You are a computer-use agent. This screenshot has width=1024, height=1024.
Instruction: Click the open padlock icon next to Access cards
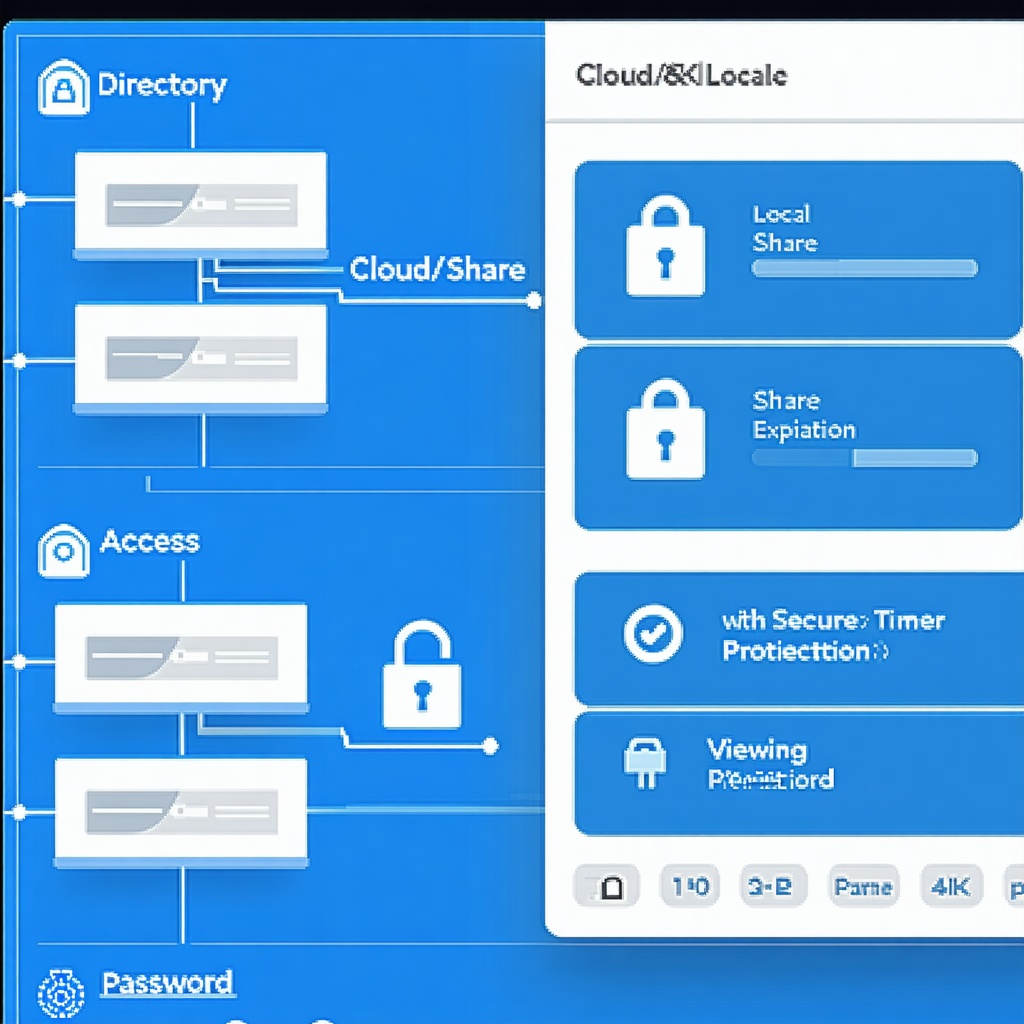click(422, 675)
